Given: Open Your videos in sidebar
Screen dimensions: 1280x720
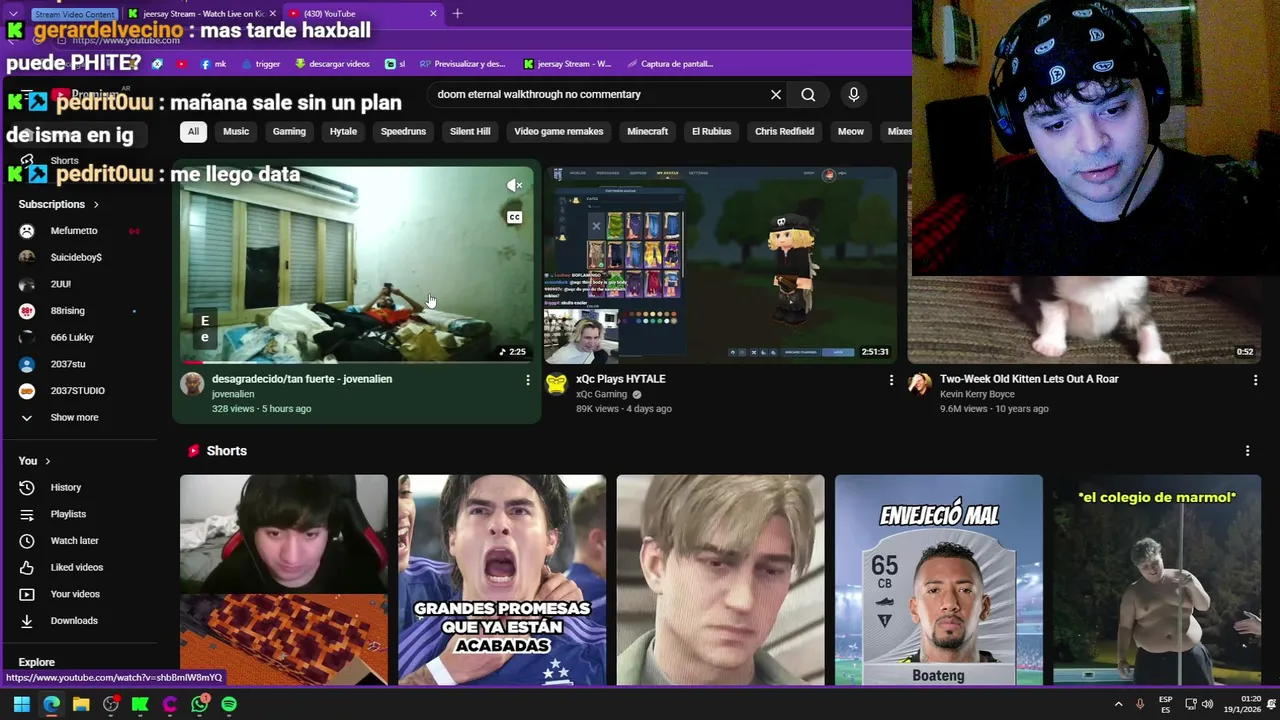Looking at the screenshot, I should (75, 594).
